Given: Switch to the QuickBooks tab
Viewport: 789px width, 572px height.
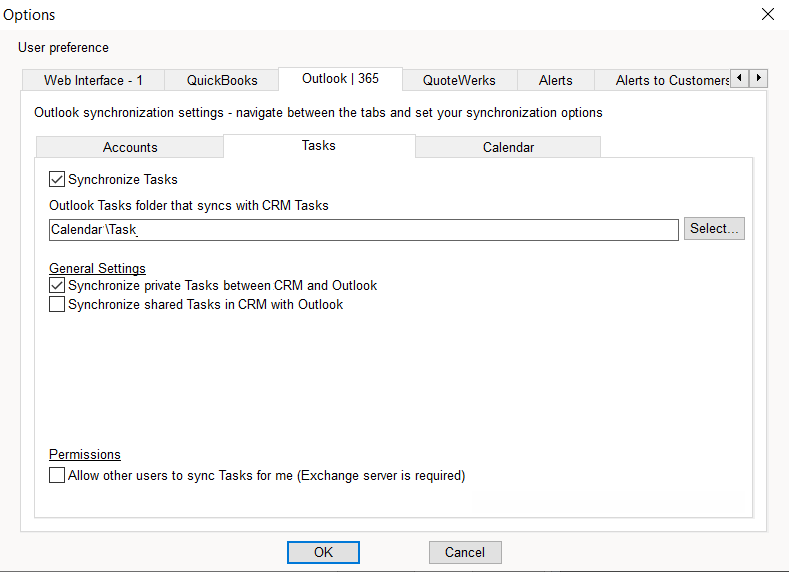Looking at the screenshot, I should tap(222, 80).
